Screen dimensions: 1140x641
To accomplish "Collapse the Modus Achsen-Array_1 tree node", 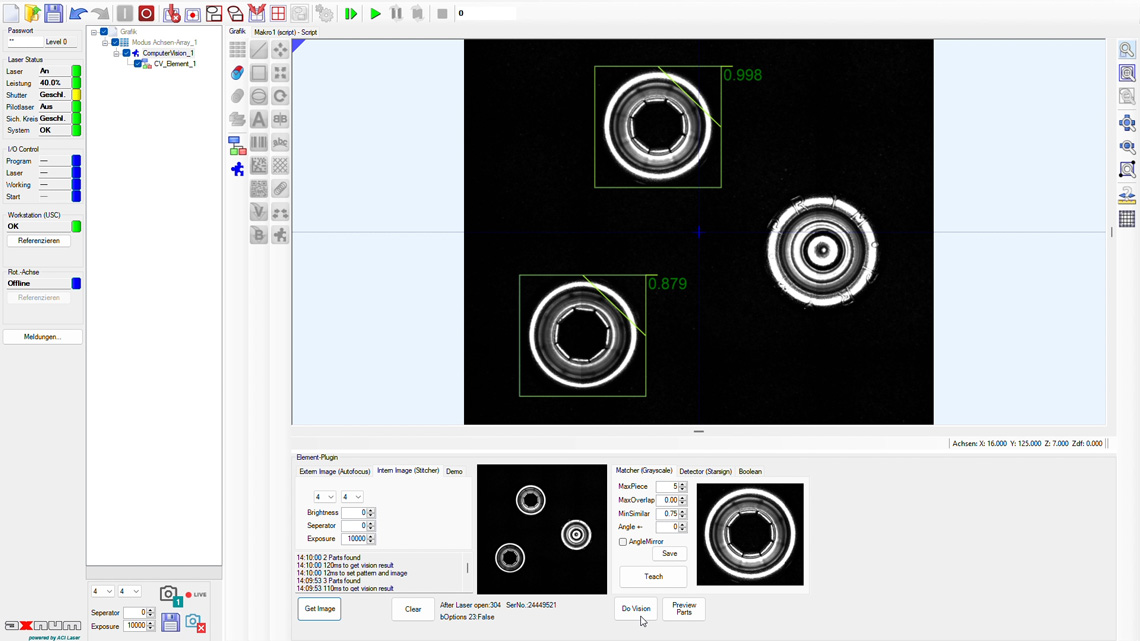I will coord(105,43).
